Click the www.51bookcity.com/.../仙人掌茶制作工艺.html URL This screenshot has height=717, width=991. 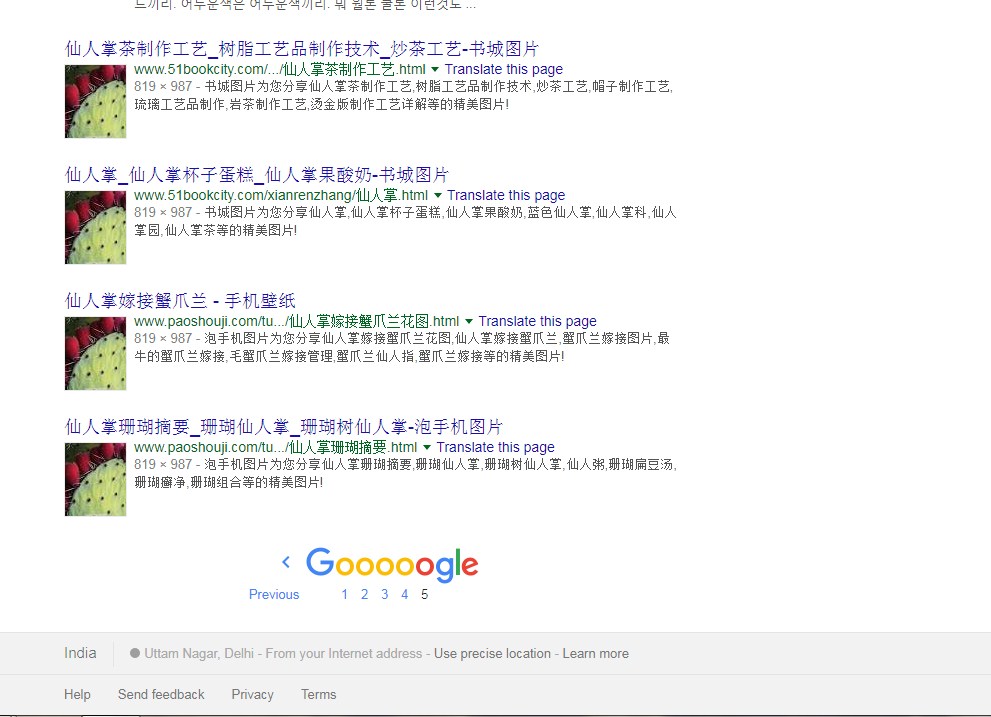click(x=279, y=69)
